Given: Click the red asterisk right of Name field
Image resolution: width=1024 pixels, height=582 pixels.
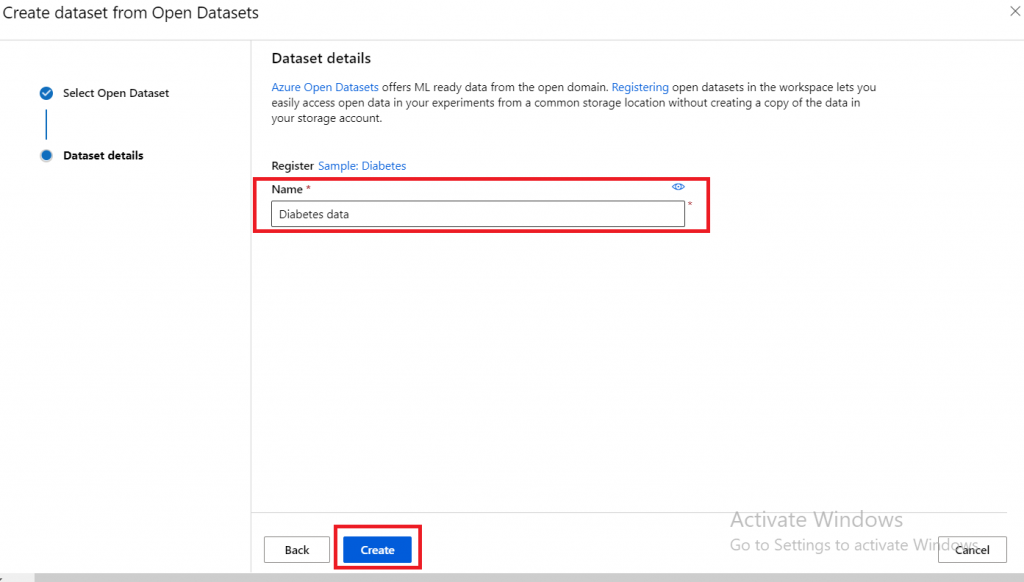Looking at the screenshot, I should (689, 206).
